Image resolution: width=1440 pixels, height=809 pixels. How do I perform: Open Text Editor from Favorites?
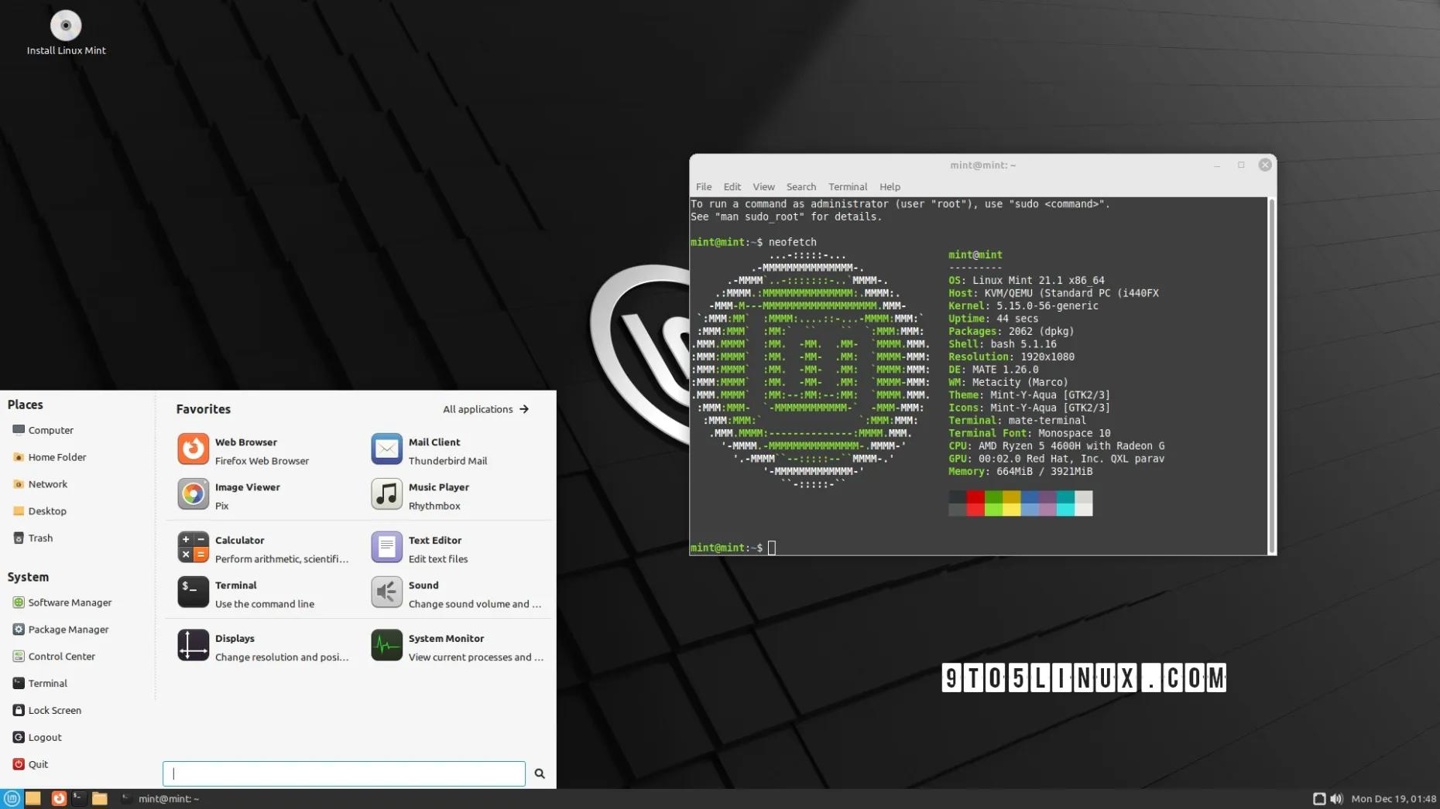pos(458,548)
